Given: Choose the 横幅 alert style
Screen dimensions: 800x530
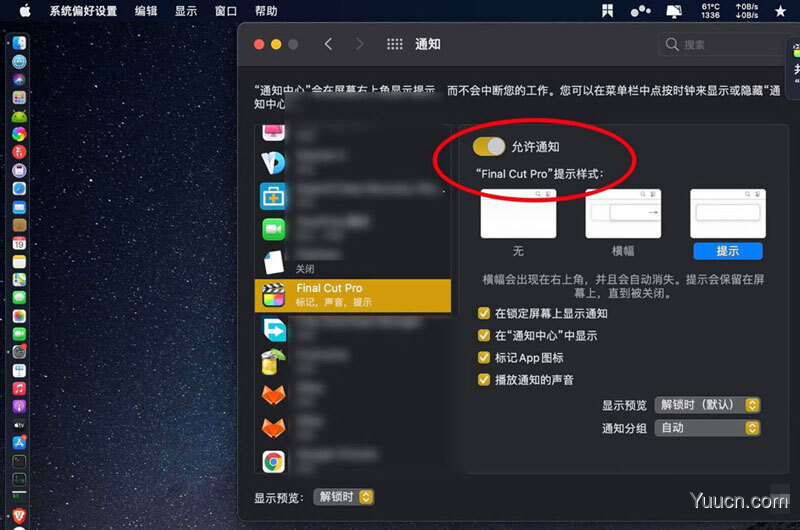Looking at the screenshot, I should [623, 214].
